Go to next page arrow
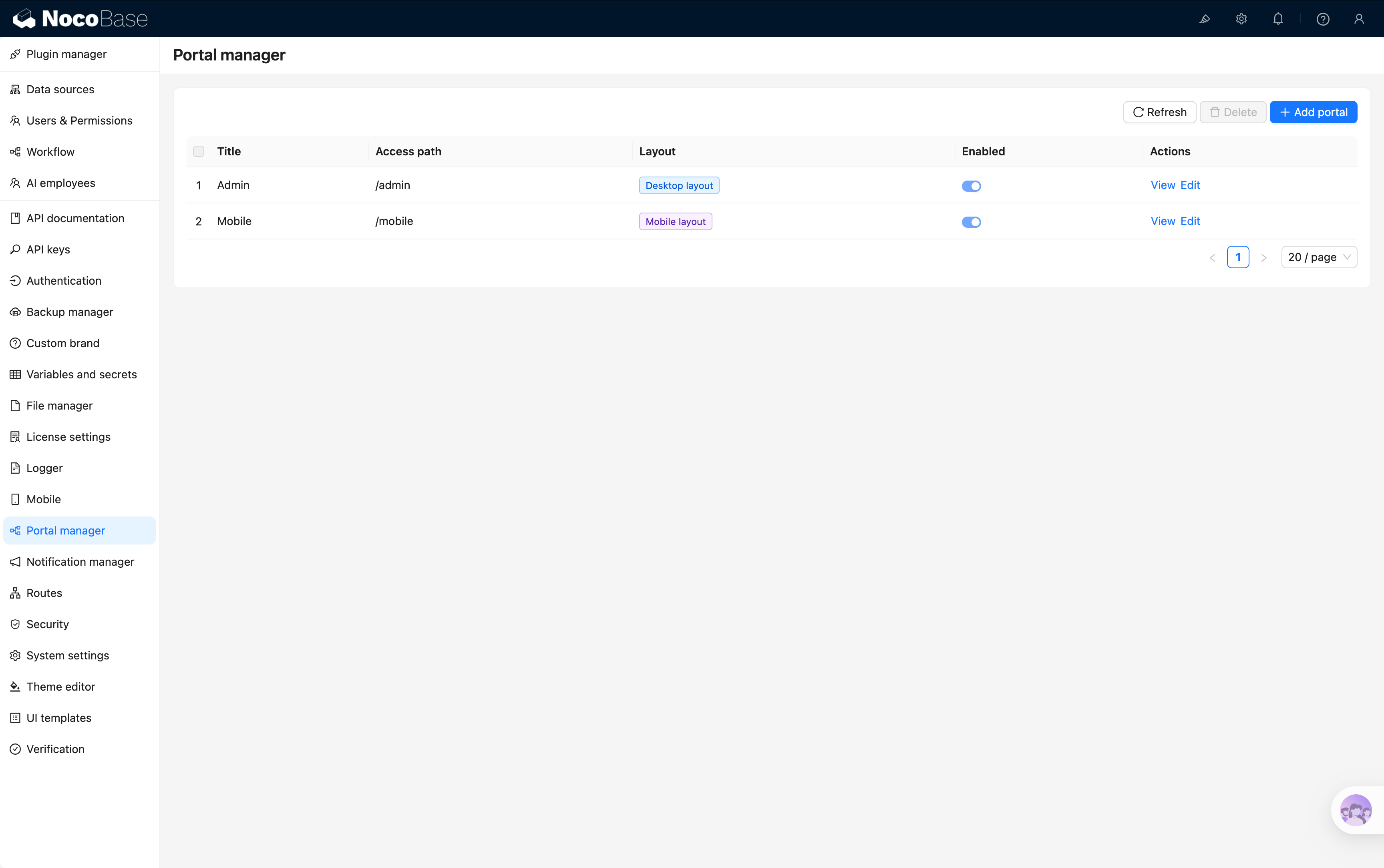The height and width of the screenshot is (868, 1384). click(x=1263, y=258)
